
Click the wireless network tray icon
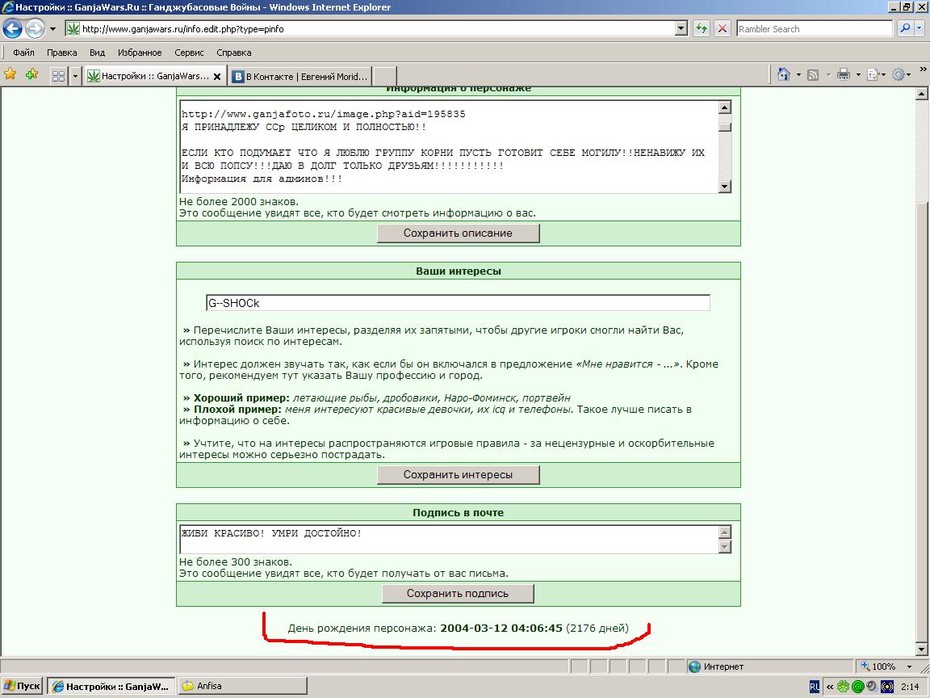[887, 687]
